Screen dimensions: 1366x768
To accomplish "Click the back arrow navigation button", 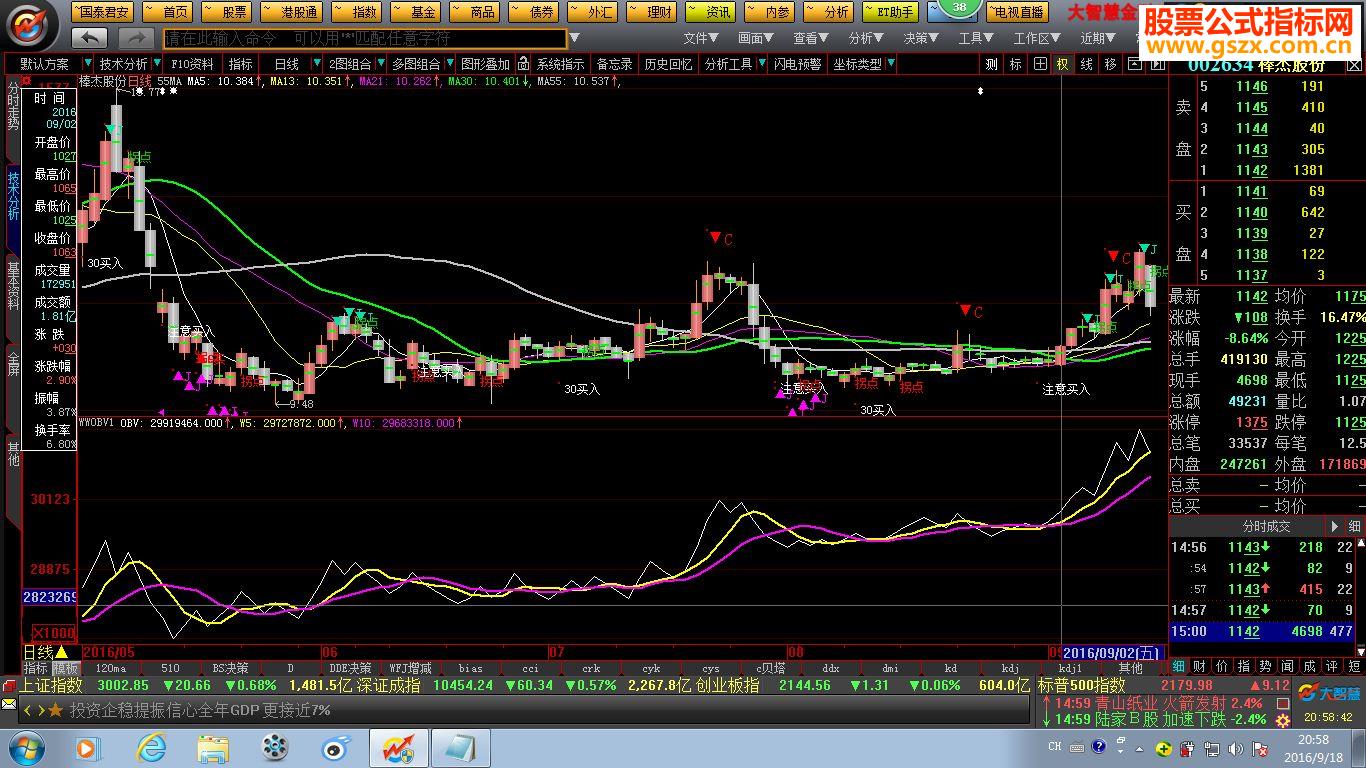I will (90, 38).
